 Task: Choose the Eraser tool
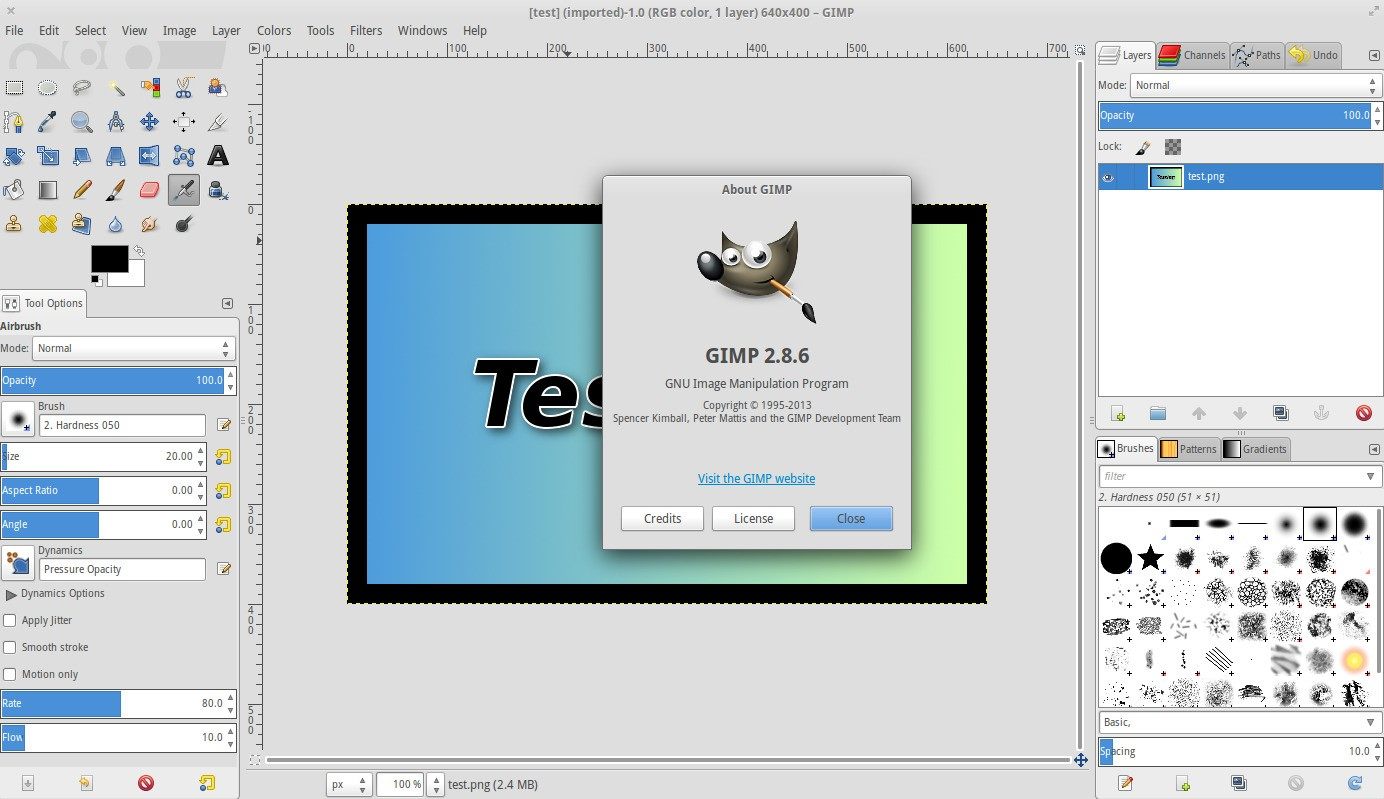point(150,189)
